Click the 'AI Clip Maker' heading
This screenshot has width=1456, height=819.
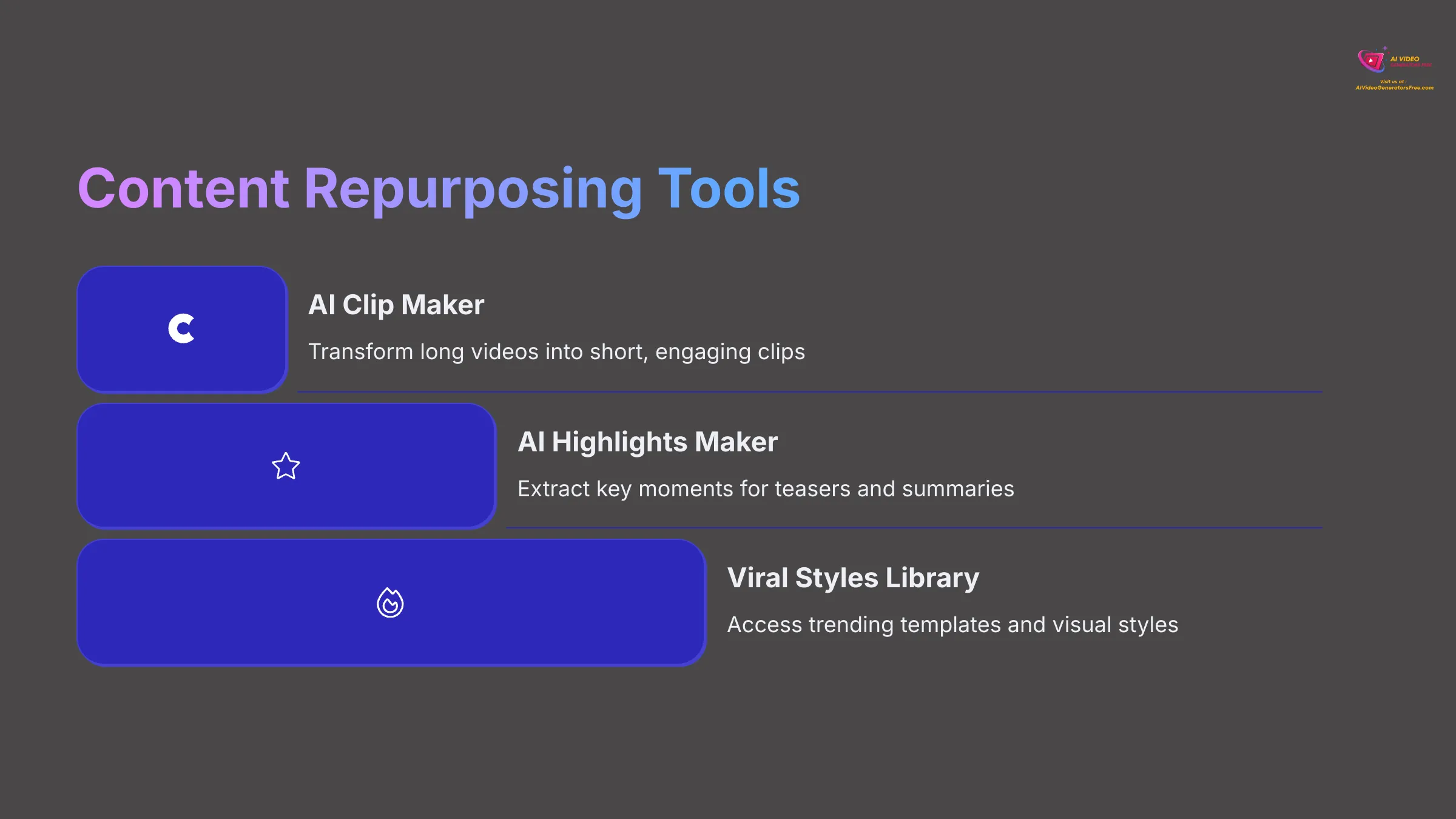396,305
